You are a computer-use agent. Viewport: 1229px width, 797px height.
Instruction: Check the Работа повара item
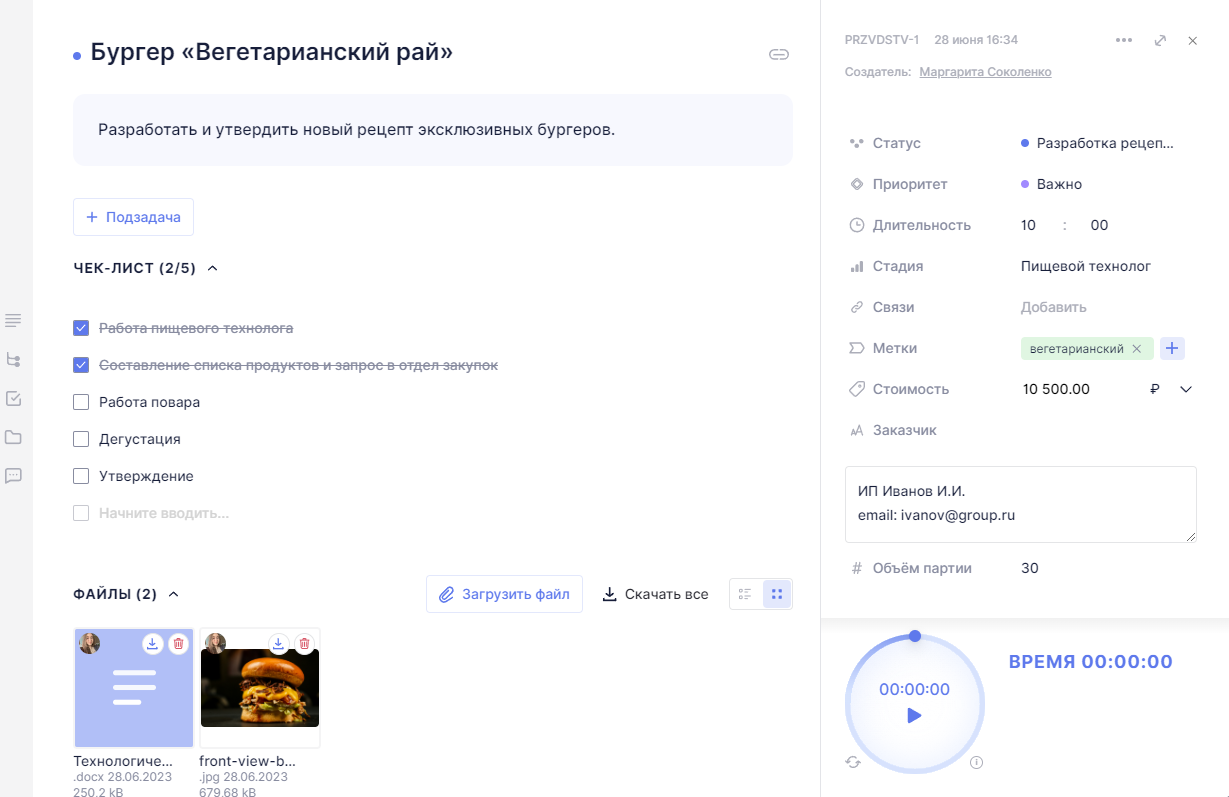tap(81, 402)
